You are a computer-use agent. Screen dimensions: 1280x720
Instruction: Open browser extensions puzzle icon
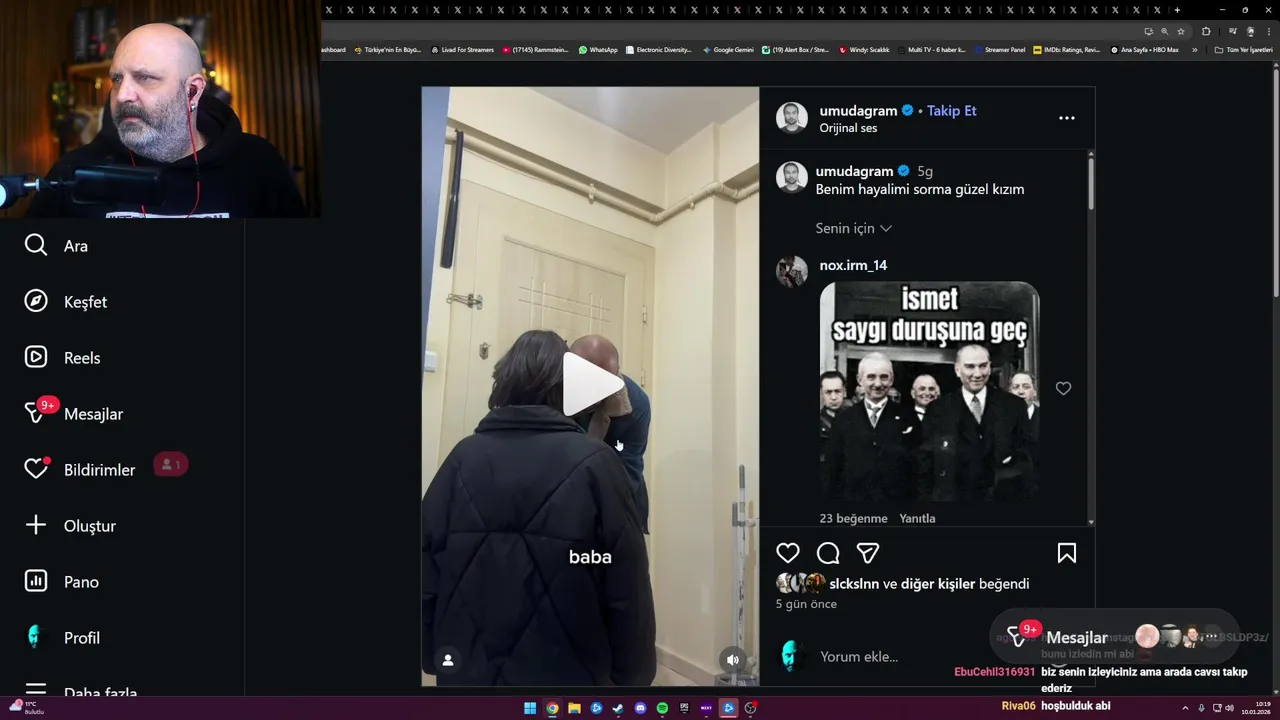tap(1206, 31)
